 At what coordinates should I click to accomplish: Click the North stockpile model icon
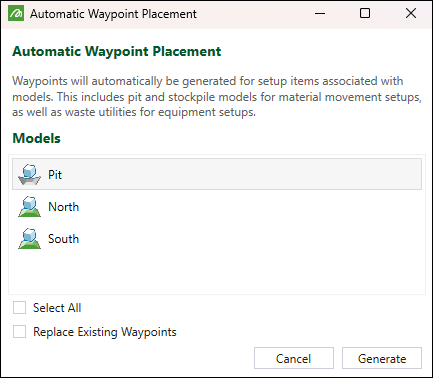coord(29,207)
